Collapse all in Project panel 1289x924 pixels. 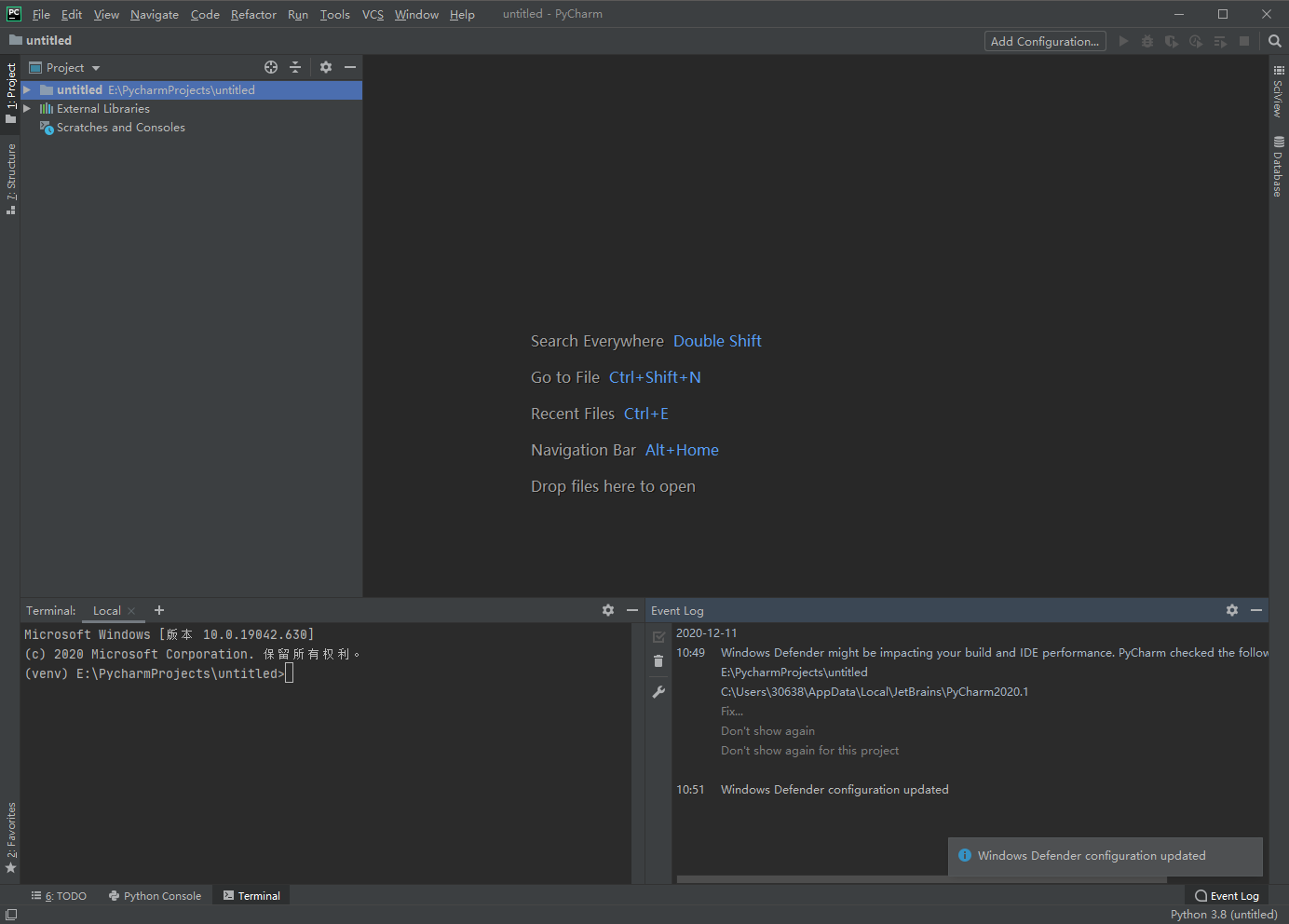click(x=295, y=67)
